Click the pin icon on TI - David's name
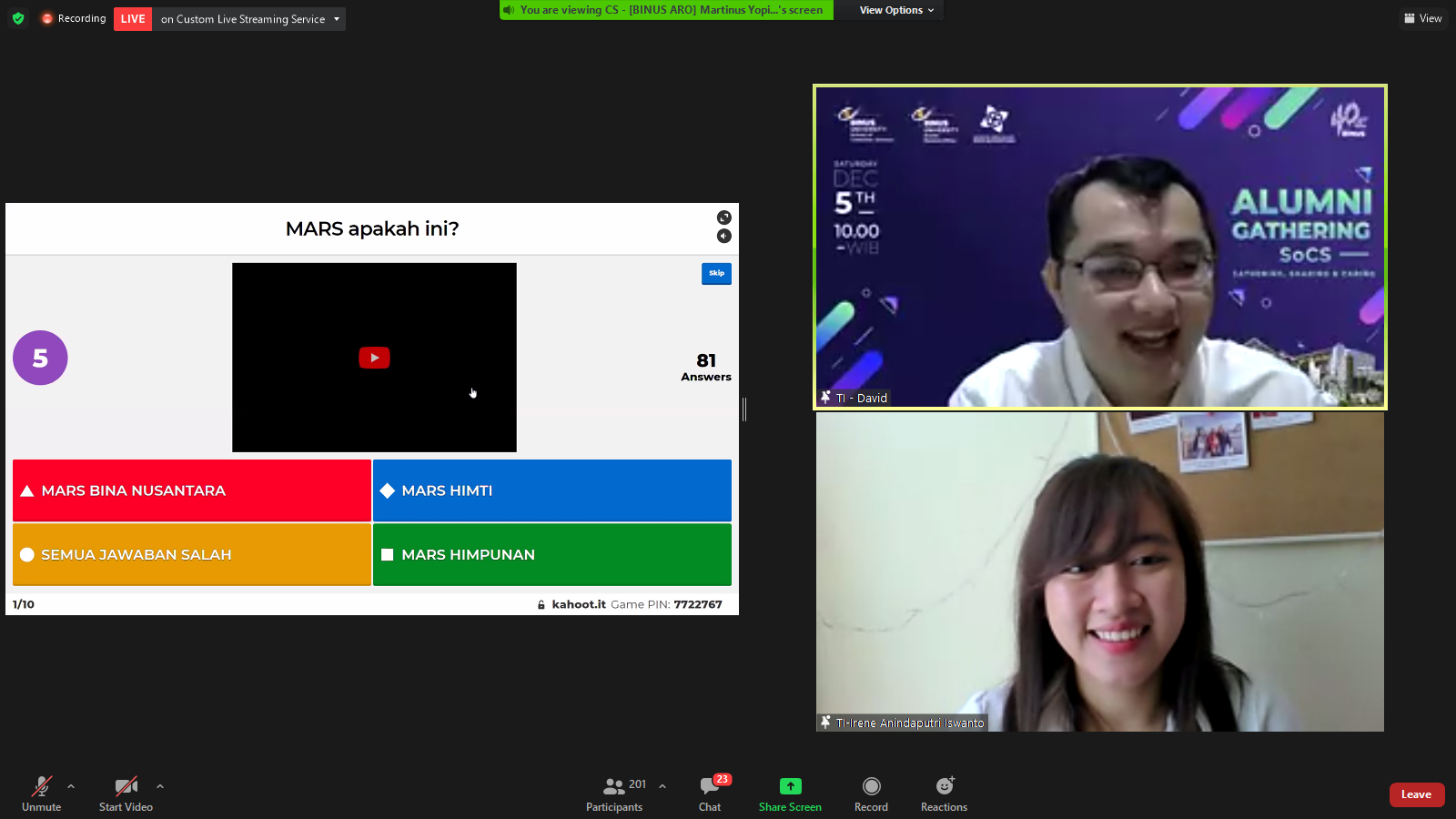The height and width of the screenshot is (819, 1456). [x=825, y=397]
